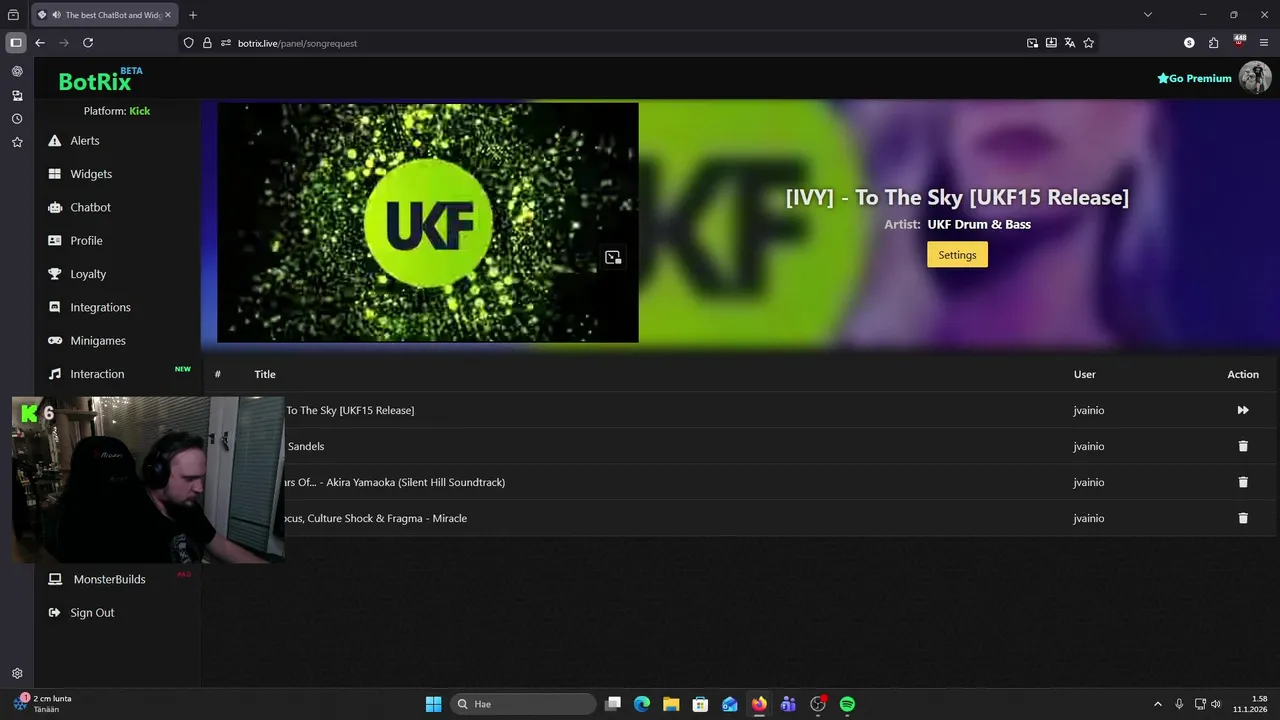Click the browser back arrow

[x=40, y=43]
